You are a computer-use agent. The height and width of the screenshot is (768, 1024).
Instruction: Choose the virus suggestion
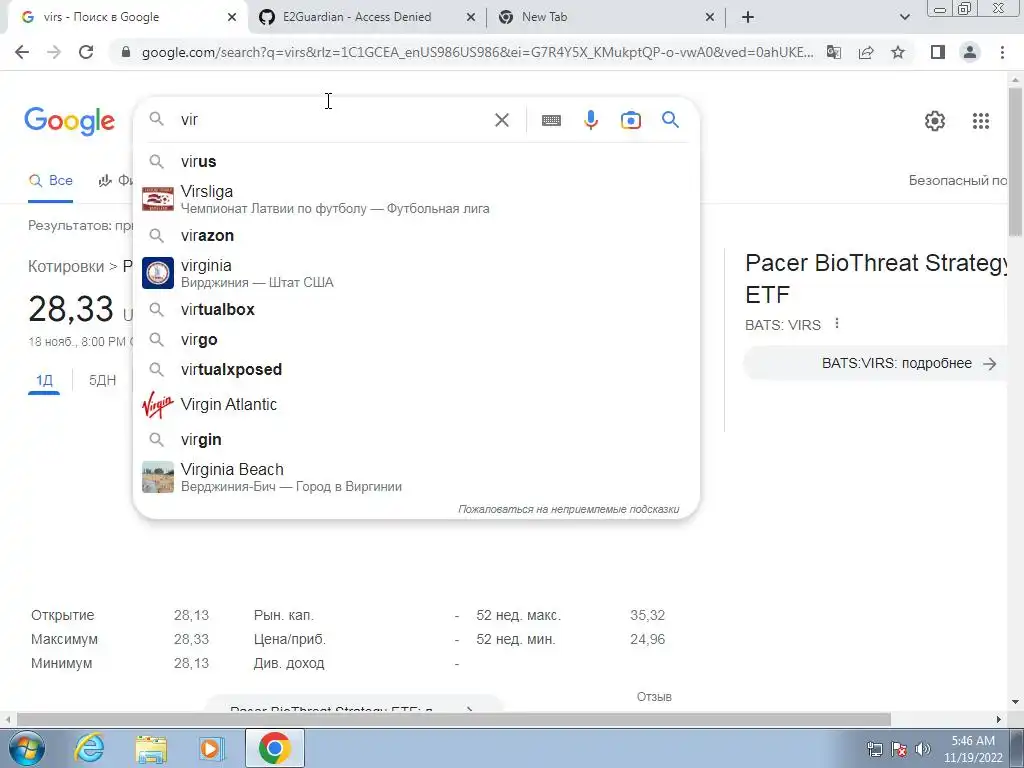416,161
